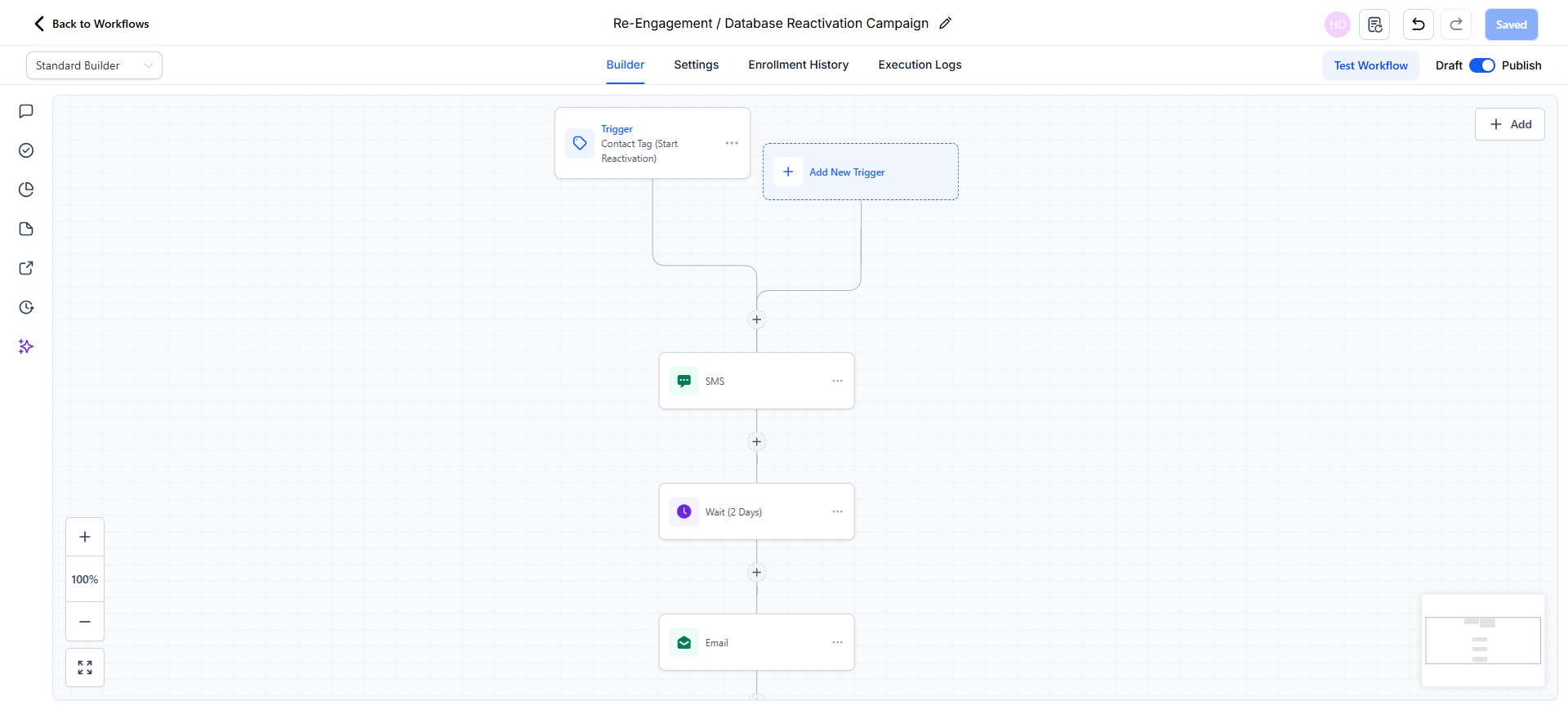1568x710 pixels.
Task: Click the 100% zoom level indicator
Action: click(85, 579)
